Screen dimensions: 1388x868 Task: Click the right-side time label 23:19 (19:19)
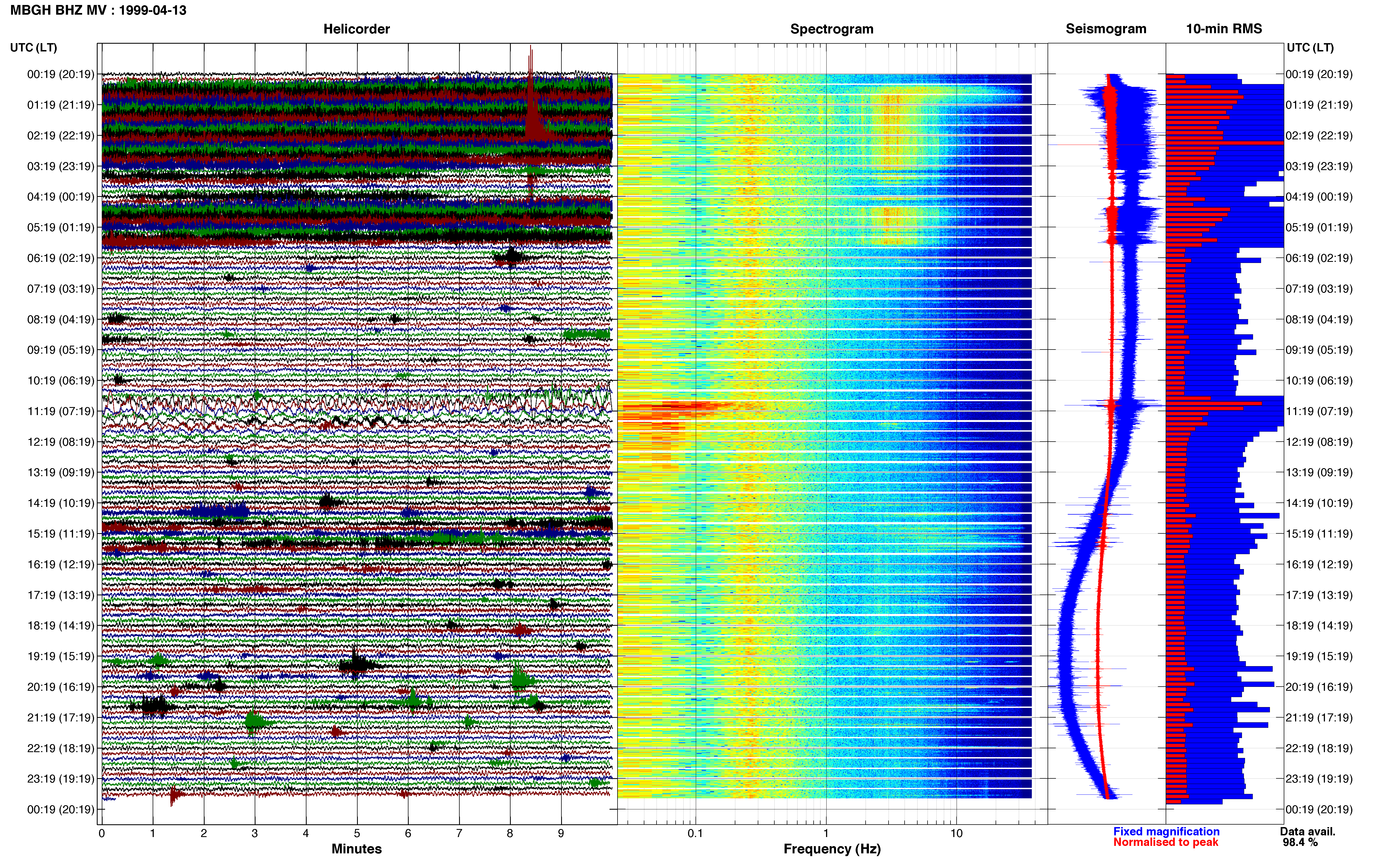coord(1319,779)
